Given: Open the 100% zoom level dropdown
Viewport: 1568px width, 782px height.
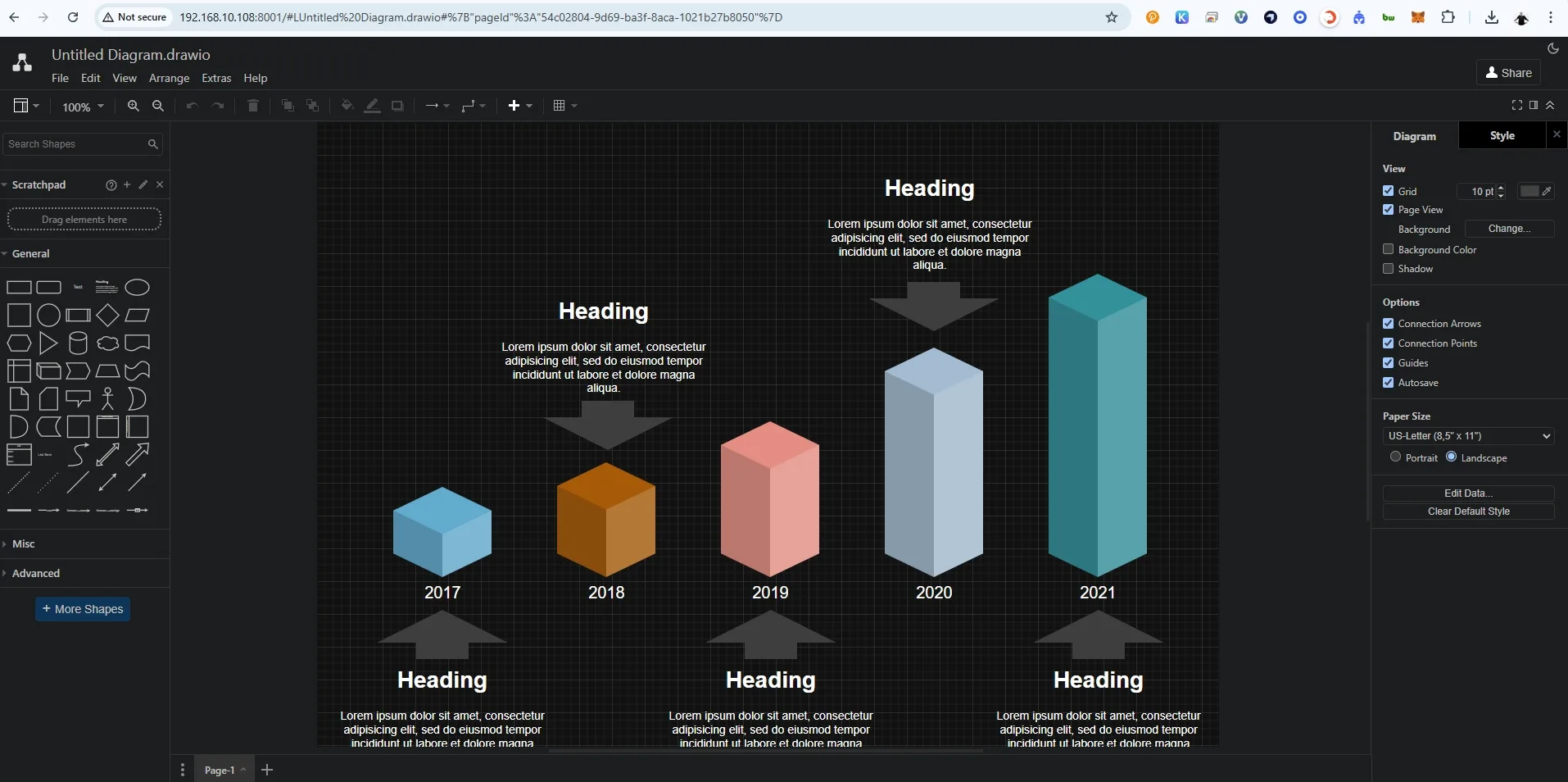Looking at the screenshot, I should (83, 107).
